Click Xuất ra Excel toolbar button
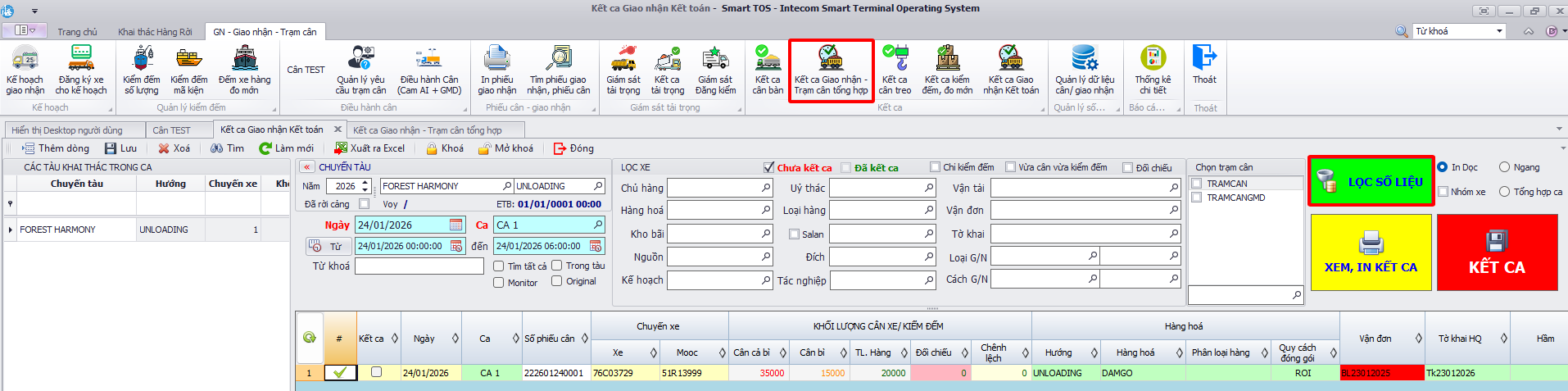 pyautogui.click(x=369, y=148)
